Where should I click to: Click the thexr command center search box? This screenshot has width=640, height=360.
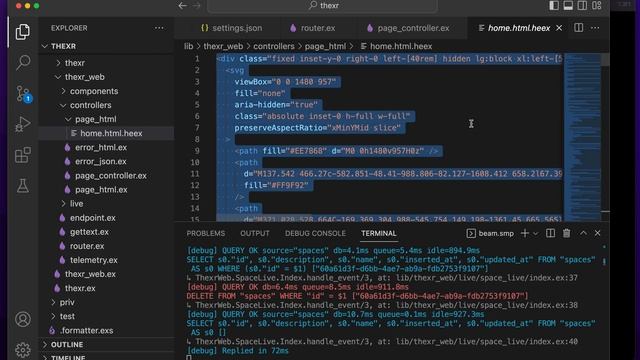[x=322, y=6]
